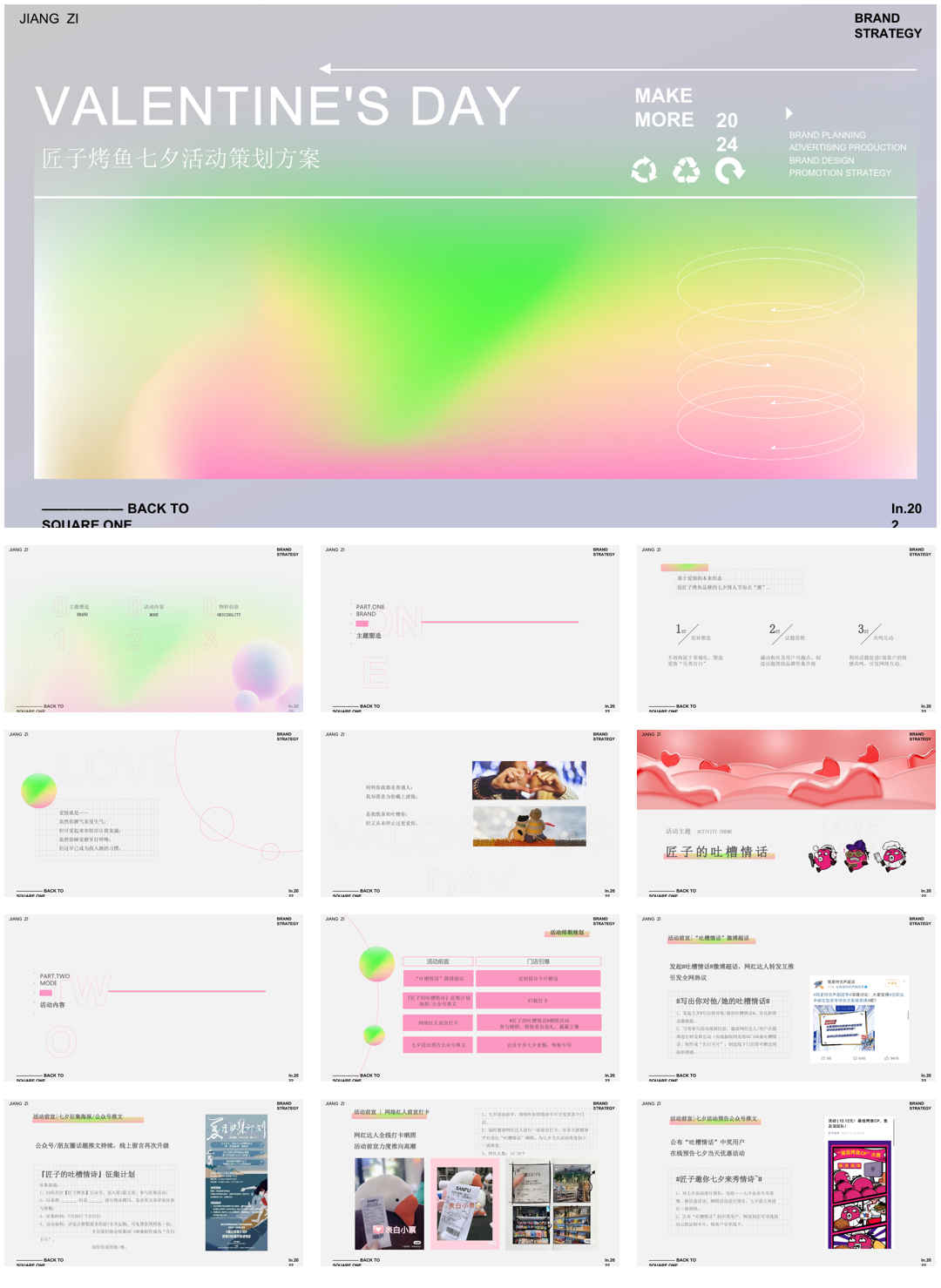Click the two-arrow recycle icon

coord(644,170)
